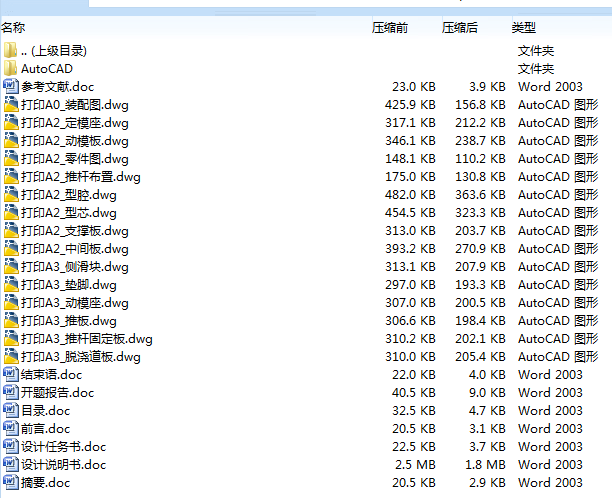Click the dwg icon of 打印A2_支撑板.dwg
The width and height of the screenshot is (612, 498).
[11, 230]
